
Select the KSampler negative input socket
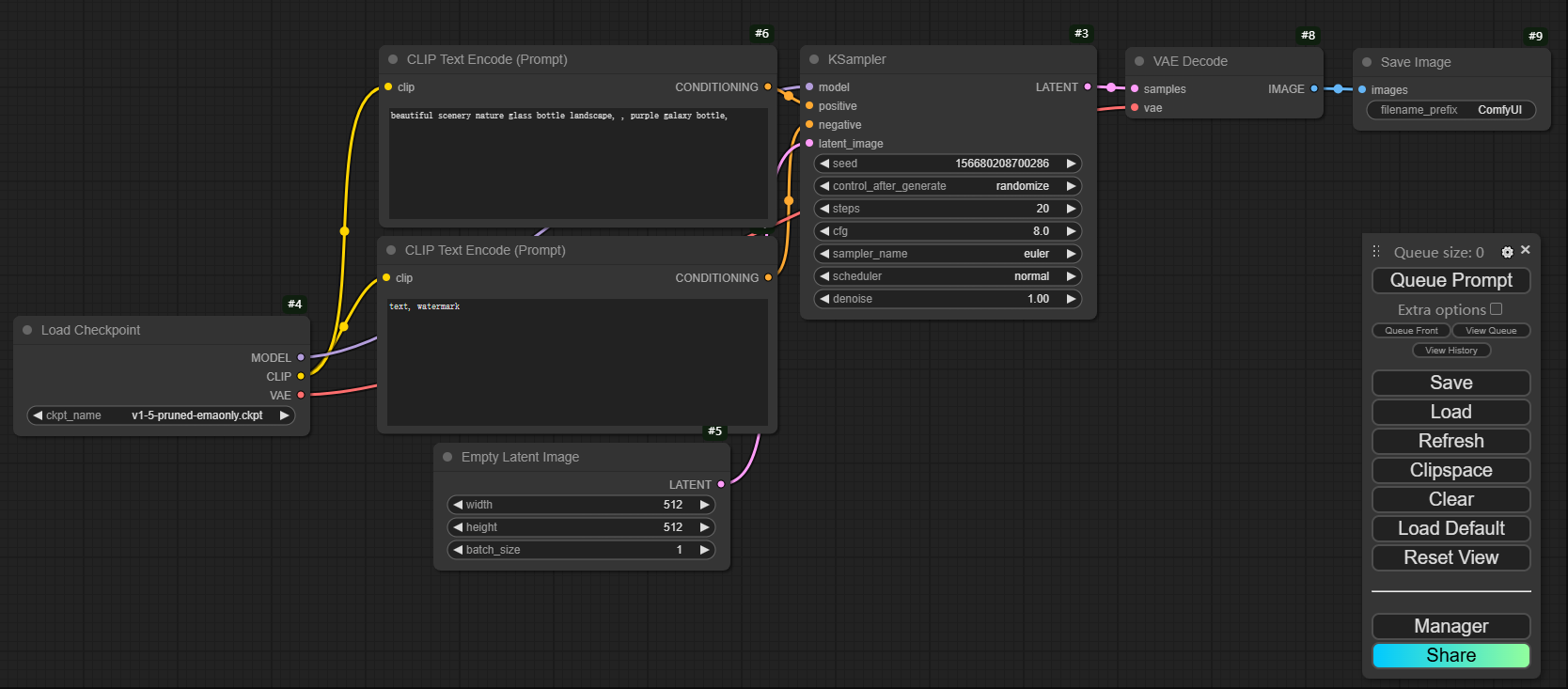pyautogui.click(x=809, y=124)
